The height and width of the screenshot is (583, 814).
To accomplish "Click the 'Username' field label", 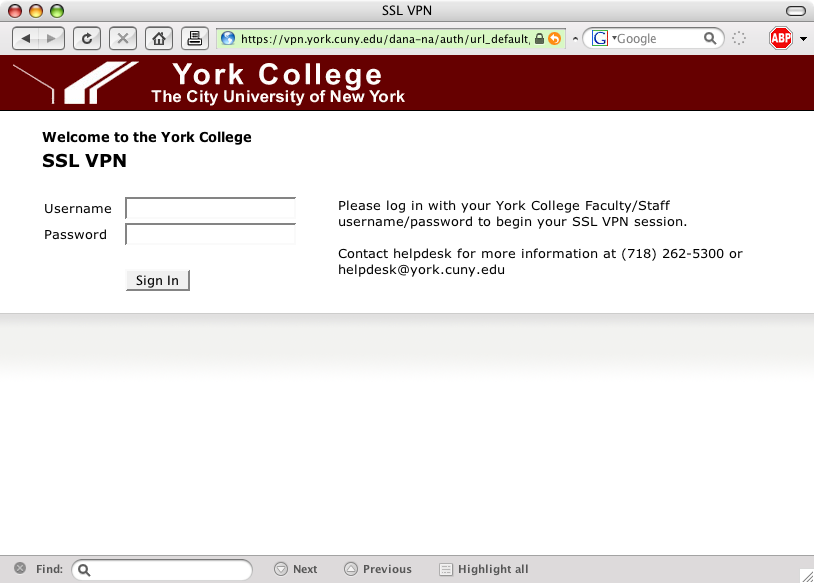I will 78,208.
